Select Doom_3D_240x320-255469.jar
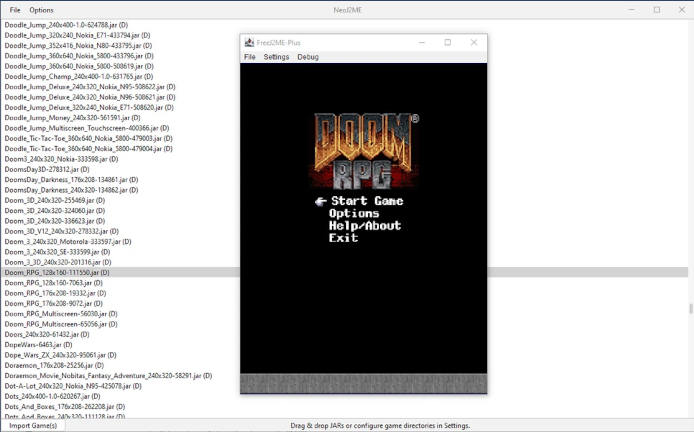This screenshot has width=694, height=432. (54, 201)
